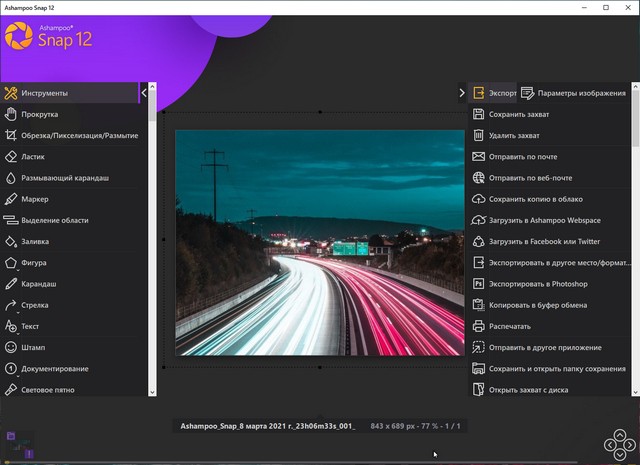
Task: Click Экспортировать в Photoshop icon
Action: pos(479,284)
